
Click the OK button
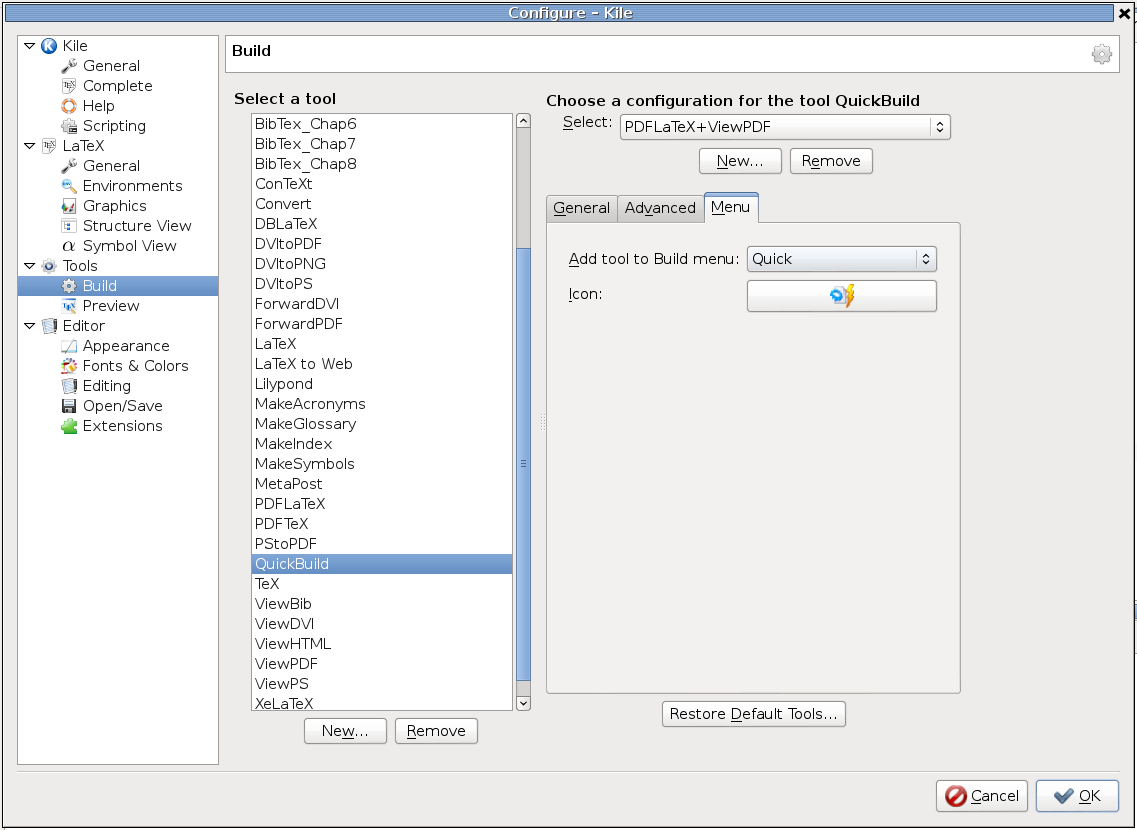[1077, 796]
